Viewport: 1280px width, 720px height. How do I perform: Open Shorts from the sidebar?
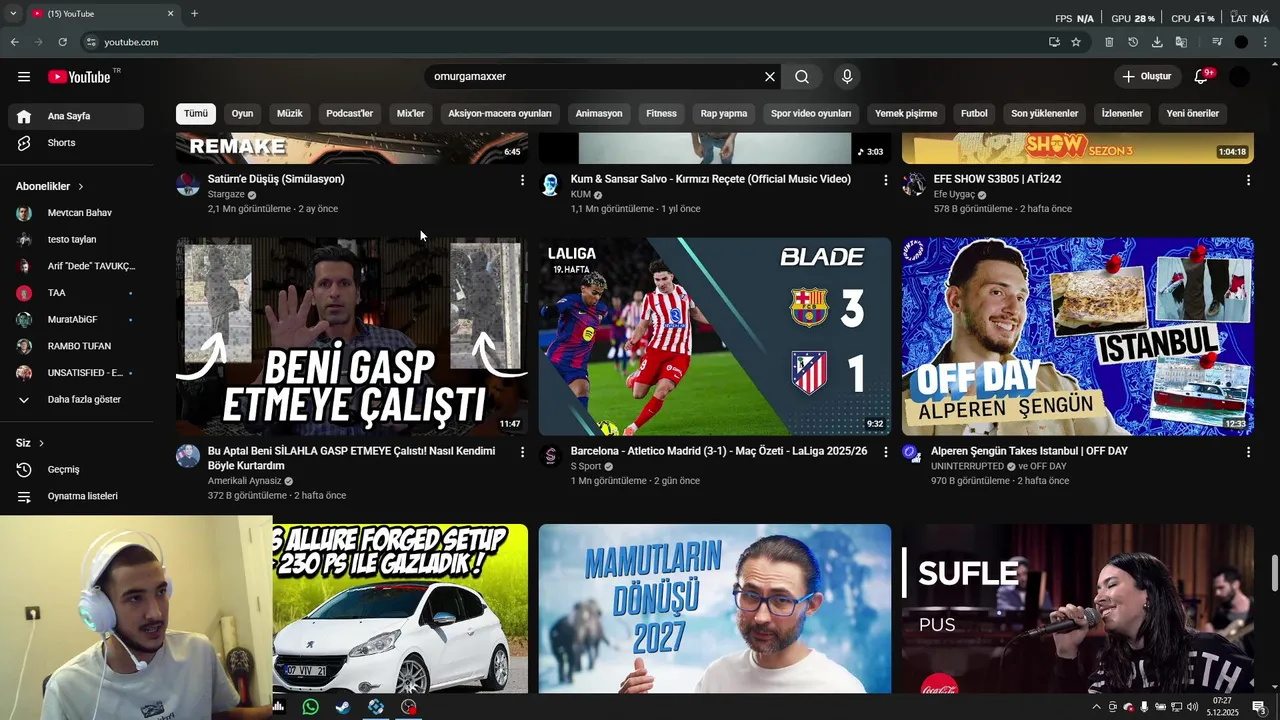pyautogui.click(x=76, y=143)
